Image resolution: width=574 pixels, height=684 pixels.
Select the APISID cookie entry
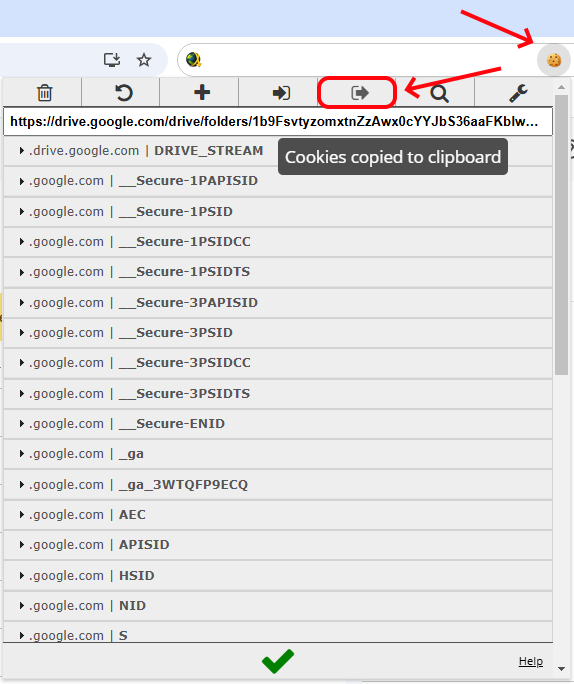coord(278,545)
